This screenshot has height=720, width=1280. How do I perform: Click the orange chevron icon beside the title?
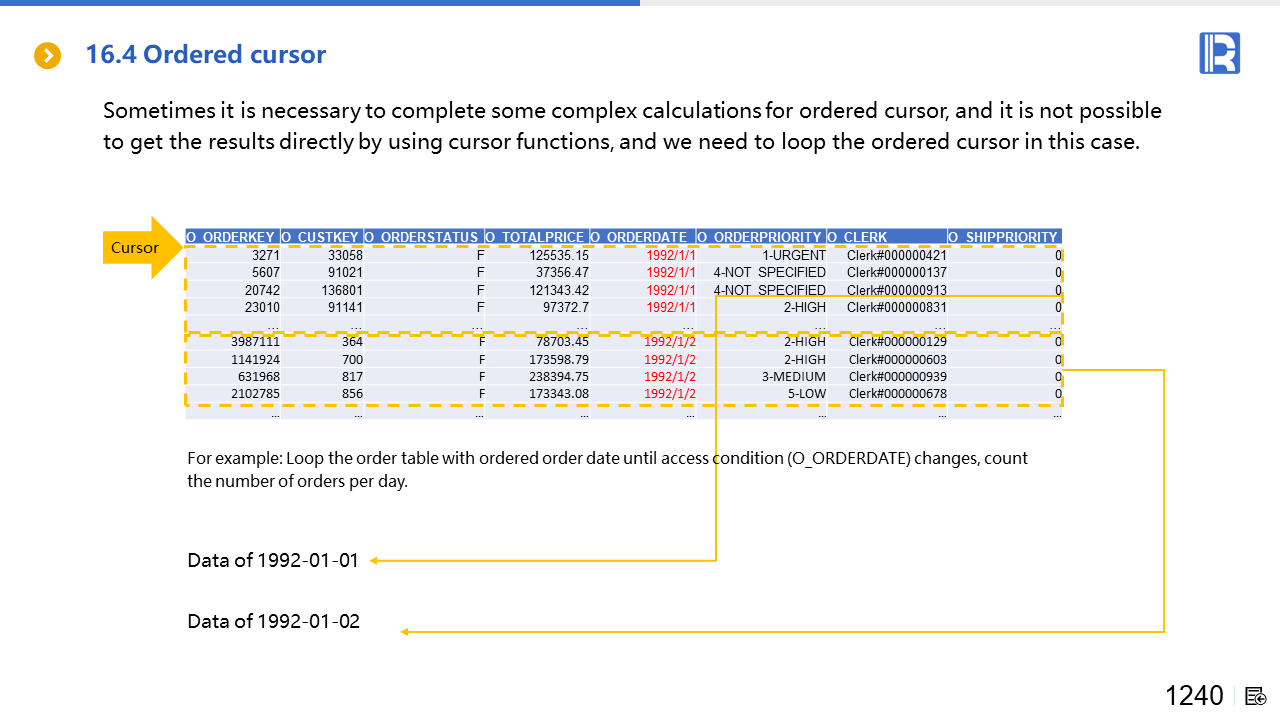coord(47,56)
